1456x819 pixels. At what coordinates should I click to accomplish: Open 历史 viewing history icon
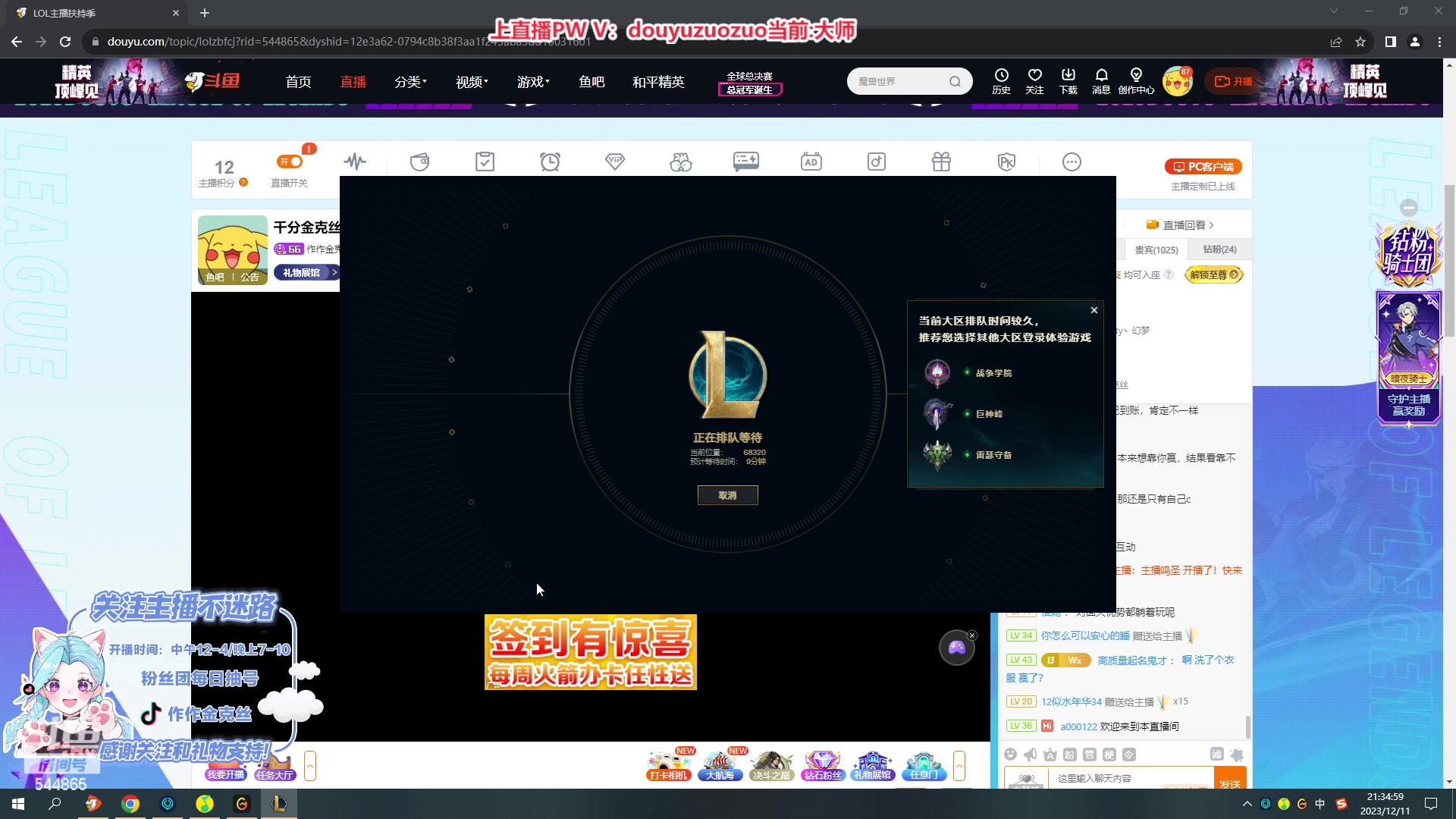click(x=1002, y=80)
